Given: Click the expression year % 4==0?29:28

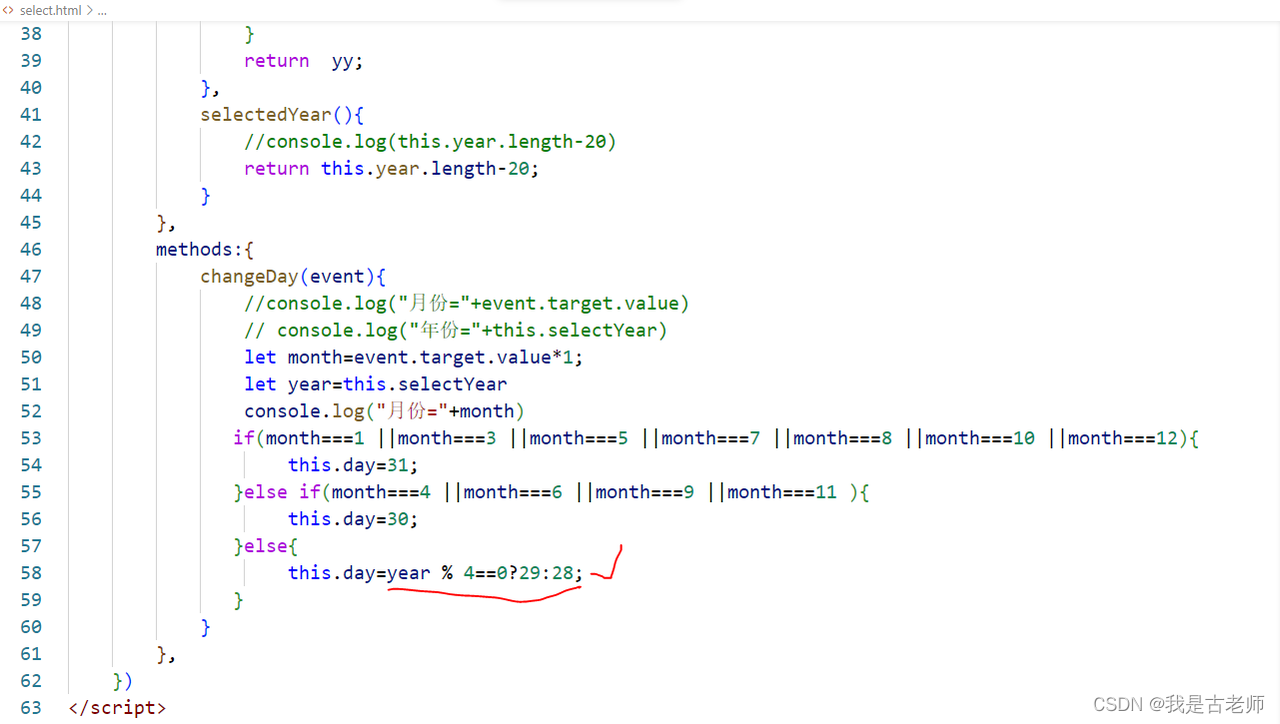Looking at the screenshot, I should [480, 573].
